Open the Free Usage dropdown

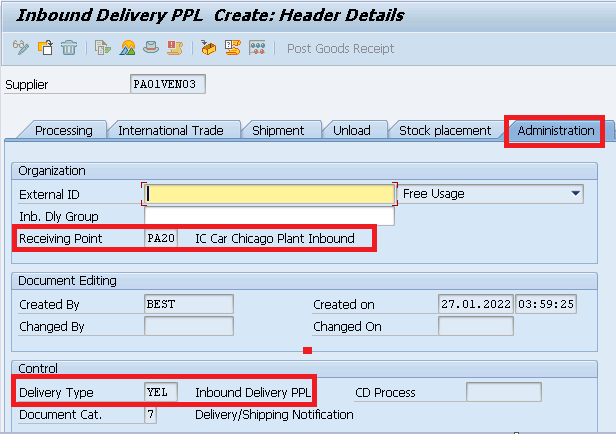(491, 194)
